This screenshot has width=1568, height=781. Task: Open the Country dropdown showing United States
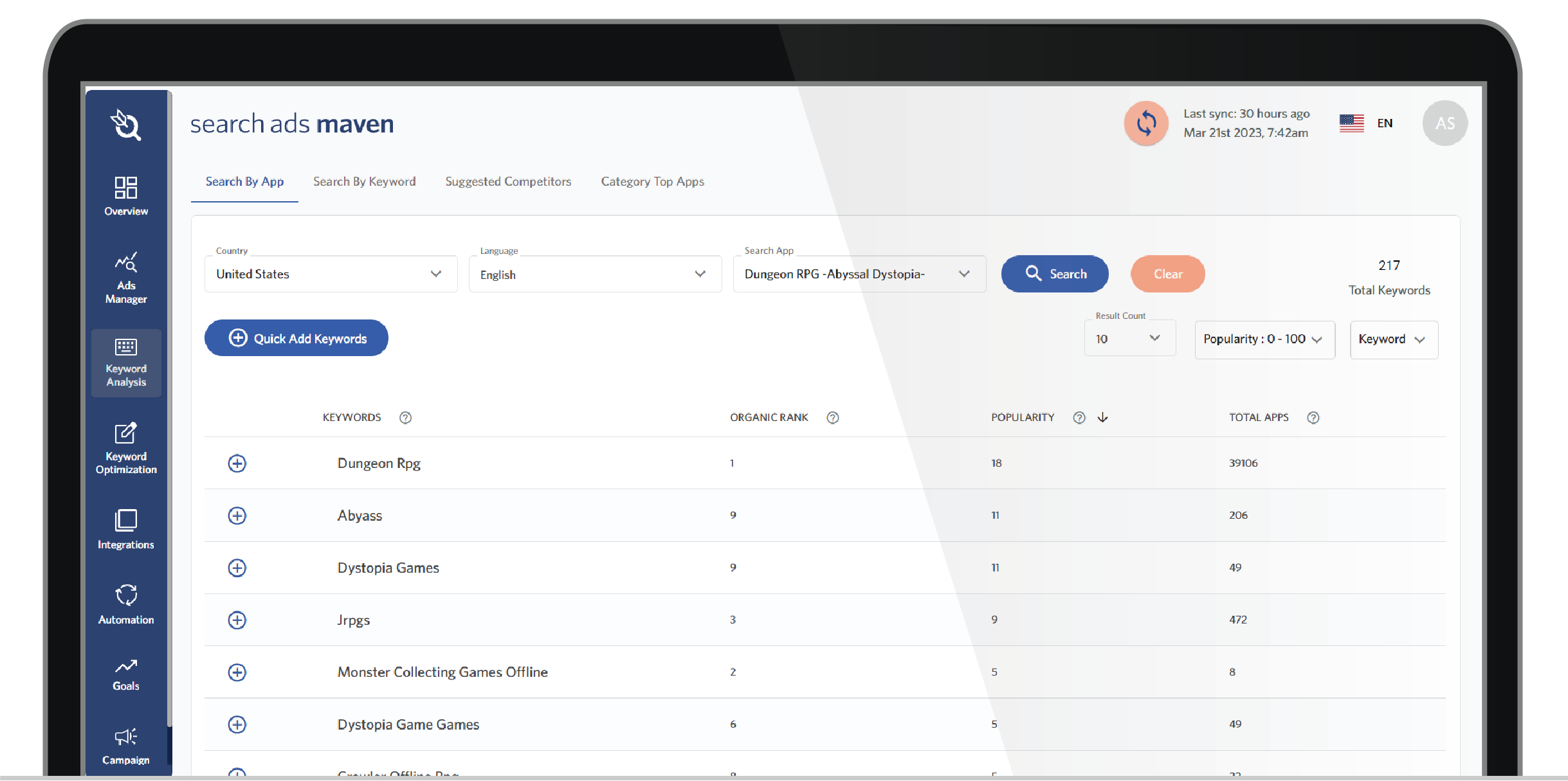tap(331, 274)
